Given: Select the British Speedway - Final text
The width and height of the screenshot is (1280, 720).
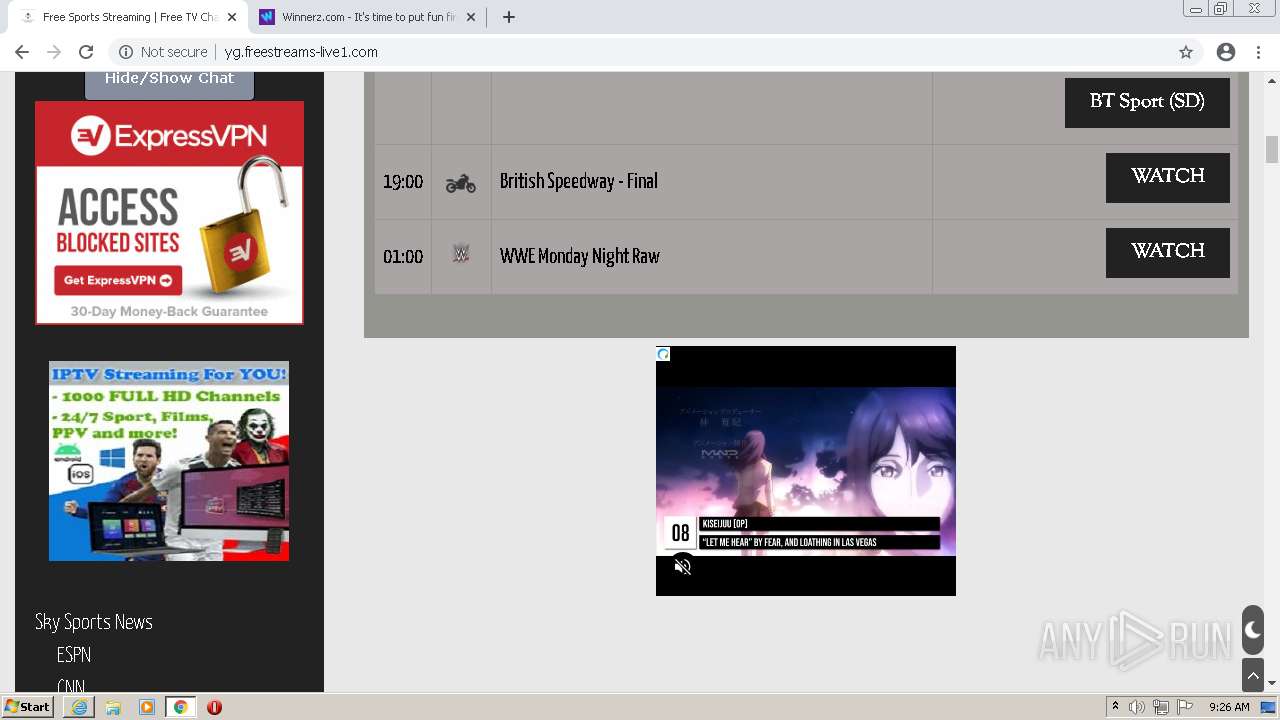Looking at the screenshot, I should [x=579, y=181].
